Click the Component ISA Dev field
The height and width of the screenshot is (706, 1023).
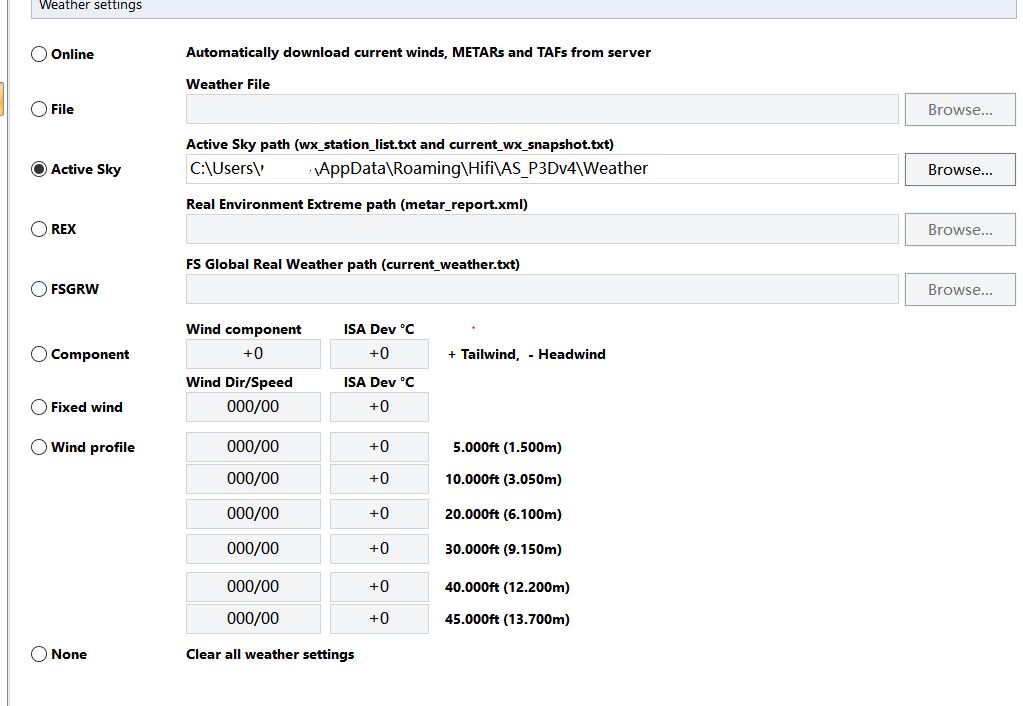(x=379, y=354)
